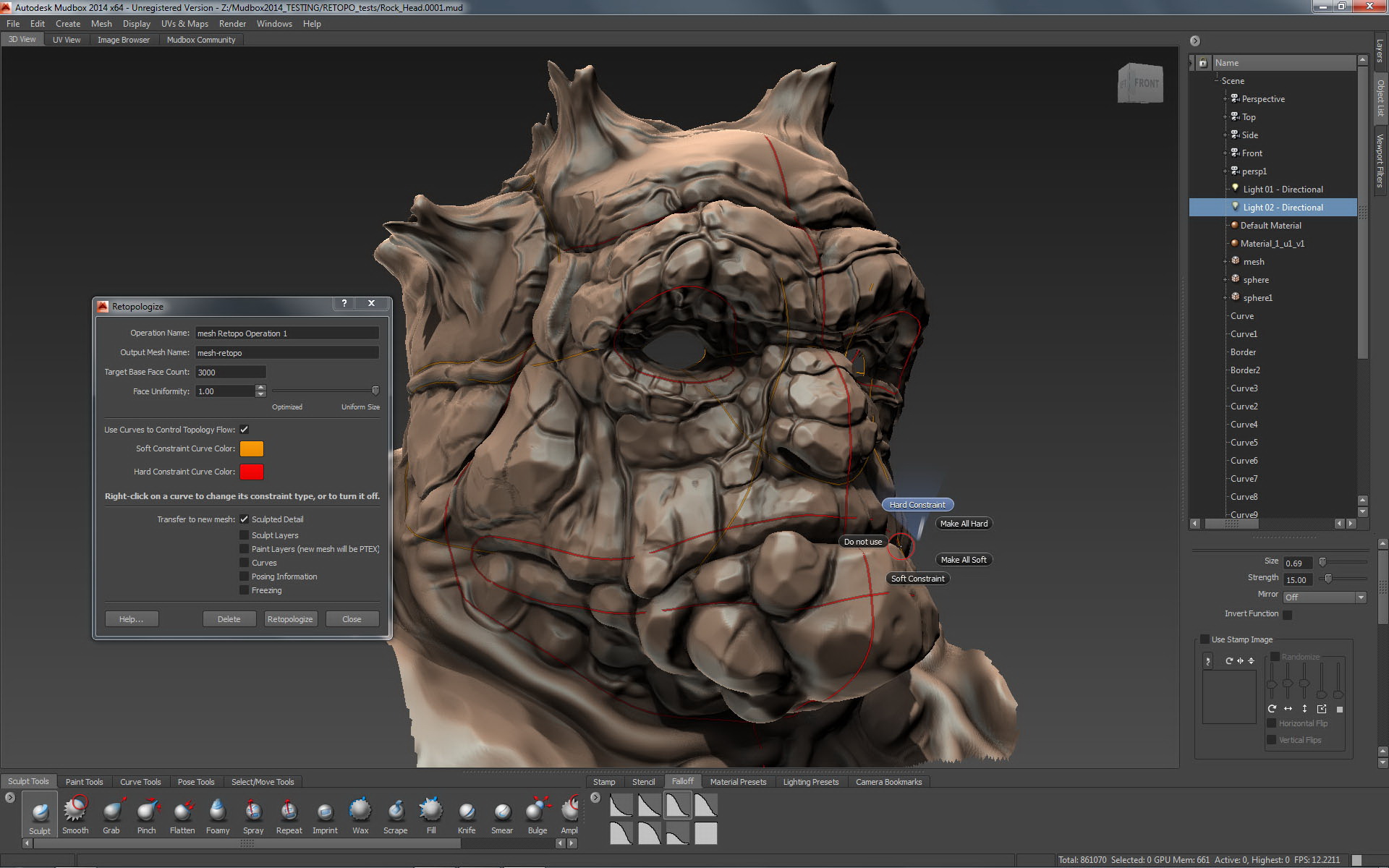Pick the Wax sculpt tool
This screenshot has width=1389, height=868.
click(360, 812)
